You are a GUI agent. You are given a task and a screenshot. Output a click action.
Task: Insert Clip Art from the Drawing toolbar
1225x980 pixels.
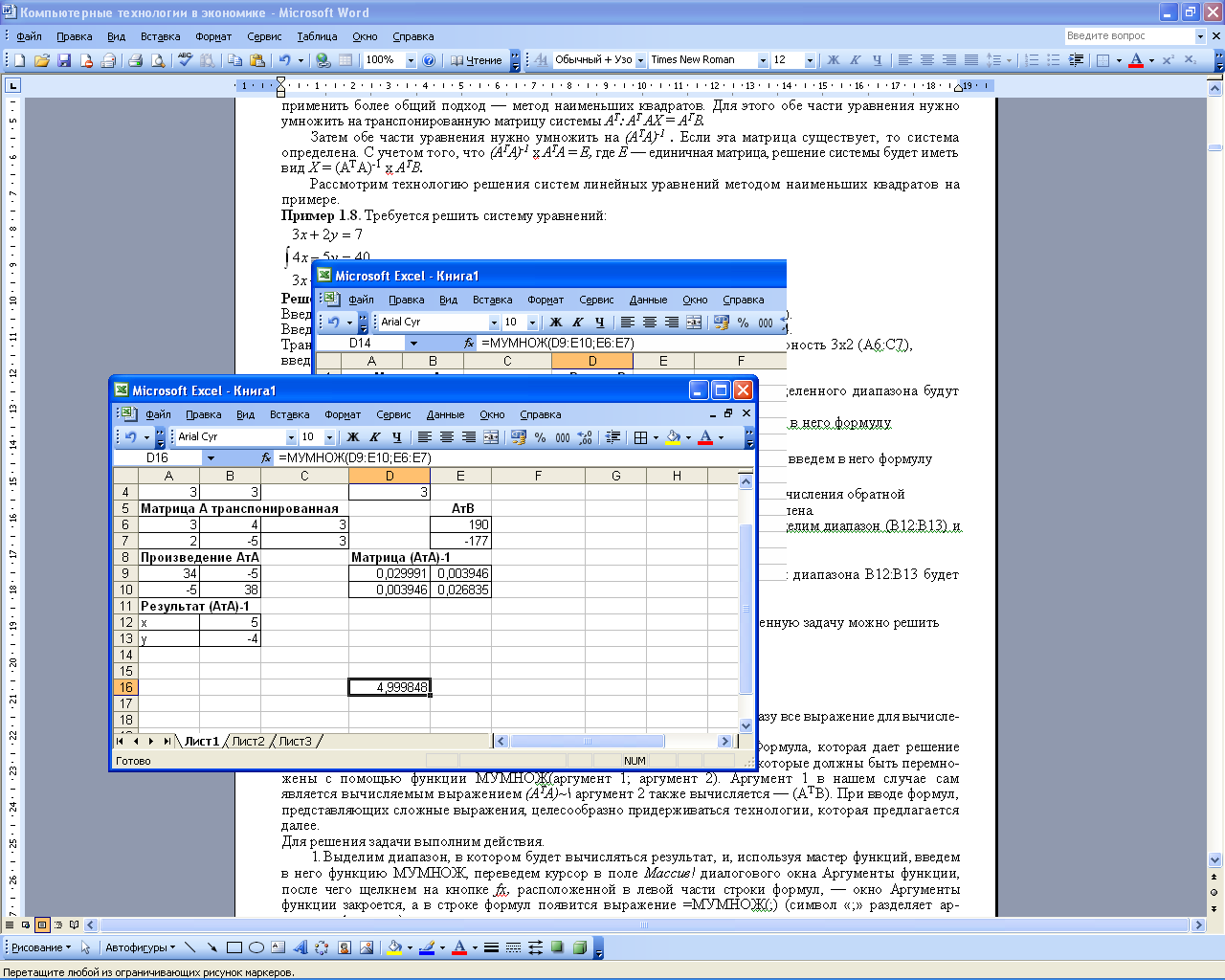click(x=345, y=947)
